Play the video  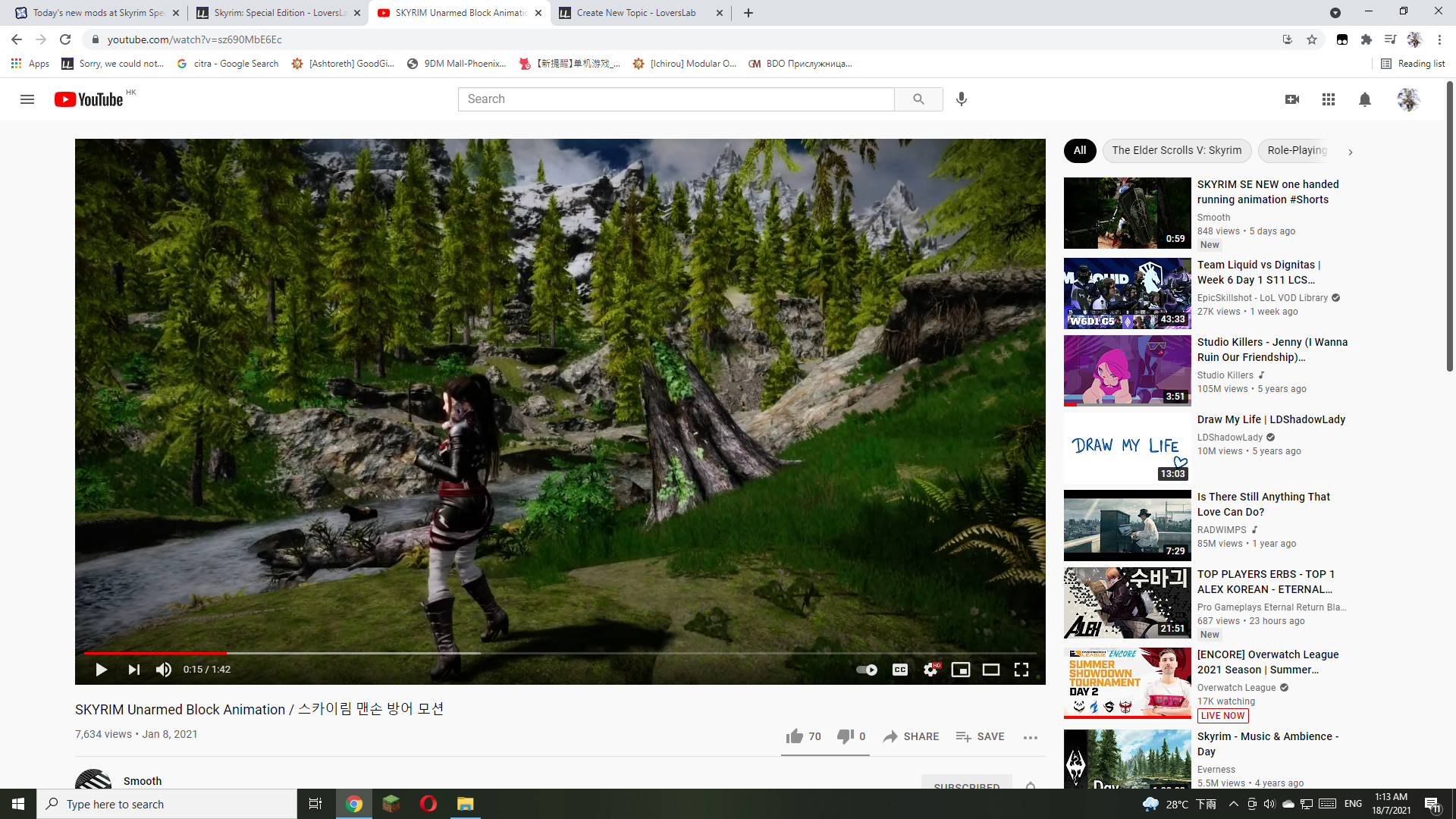click(101, 670)
